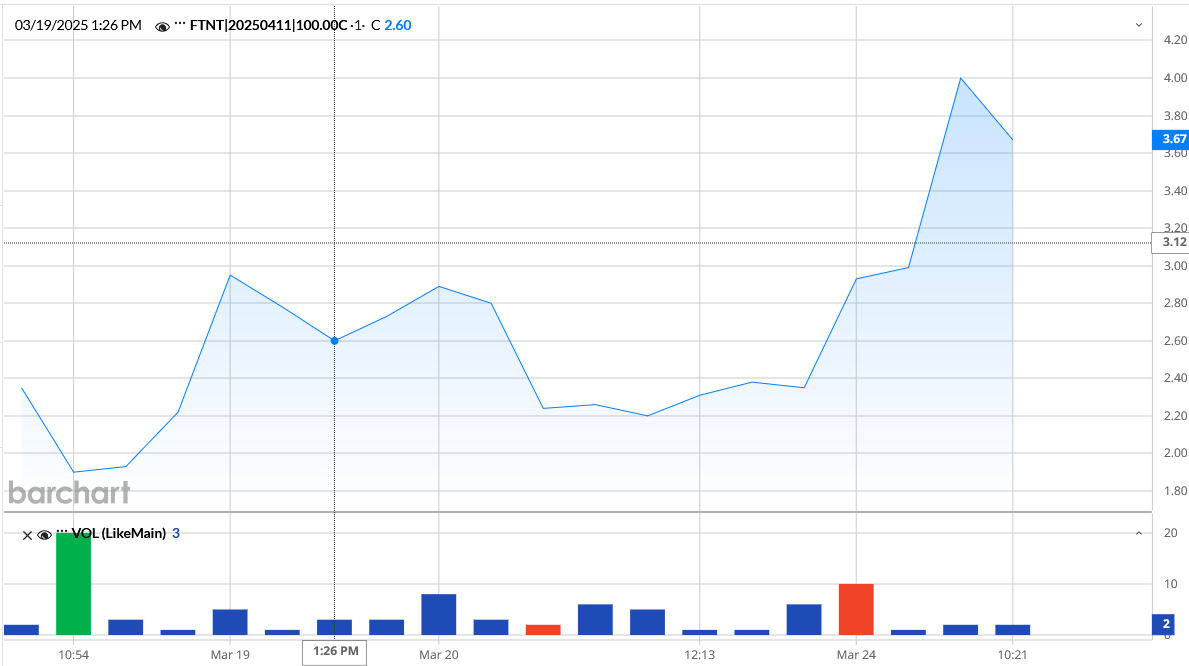Toggle visibility of the VOL study
The image size is (1189, 666).
tap(44, 535)
